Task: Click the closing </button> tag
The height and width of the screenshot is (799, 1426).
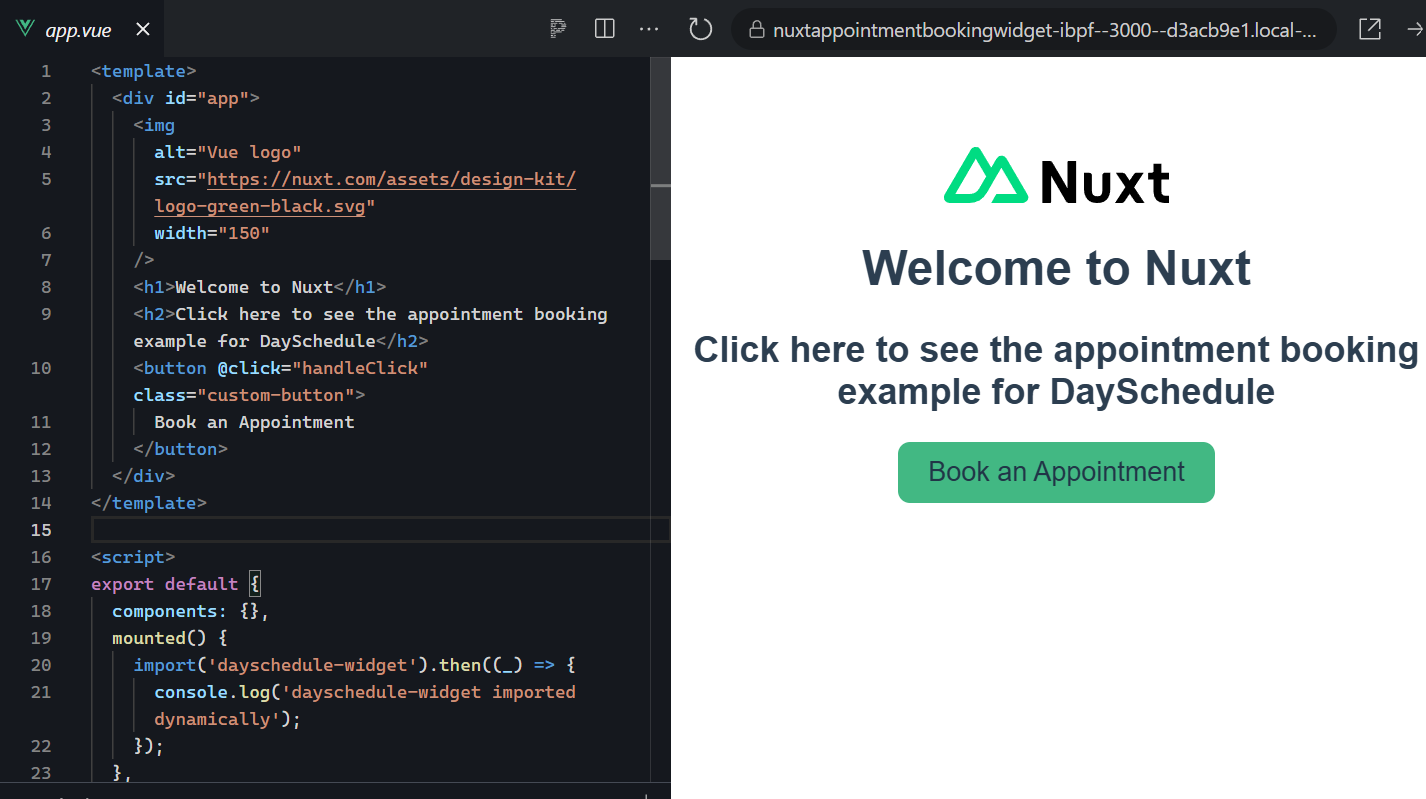Action: coord(181,449)
